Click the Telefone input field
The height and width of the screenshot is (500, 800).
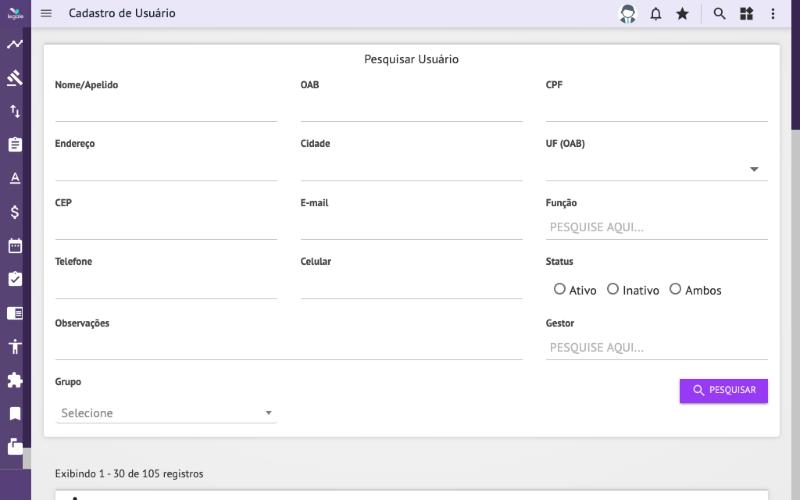[x=166, y=287]
